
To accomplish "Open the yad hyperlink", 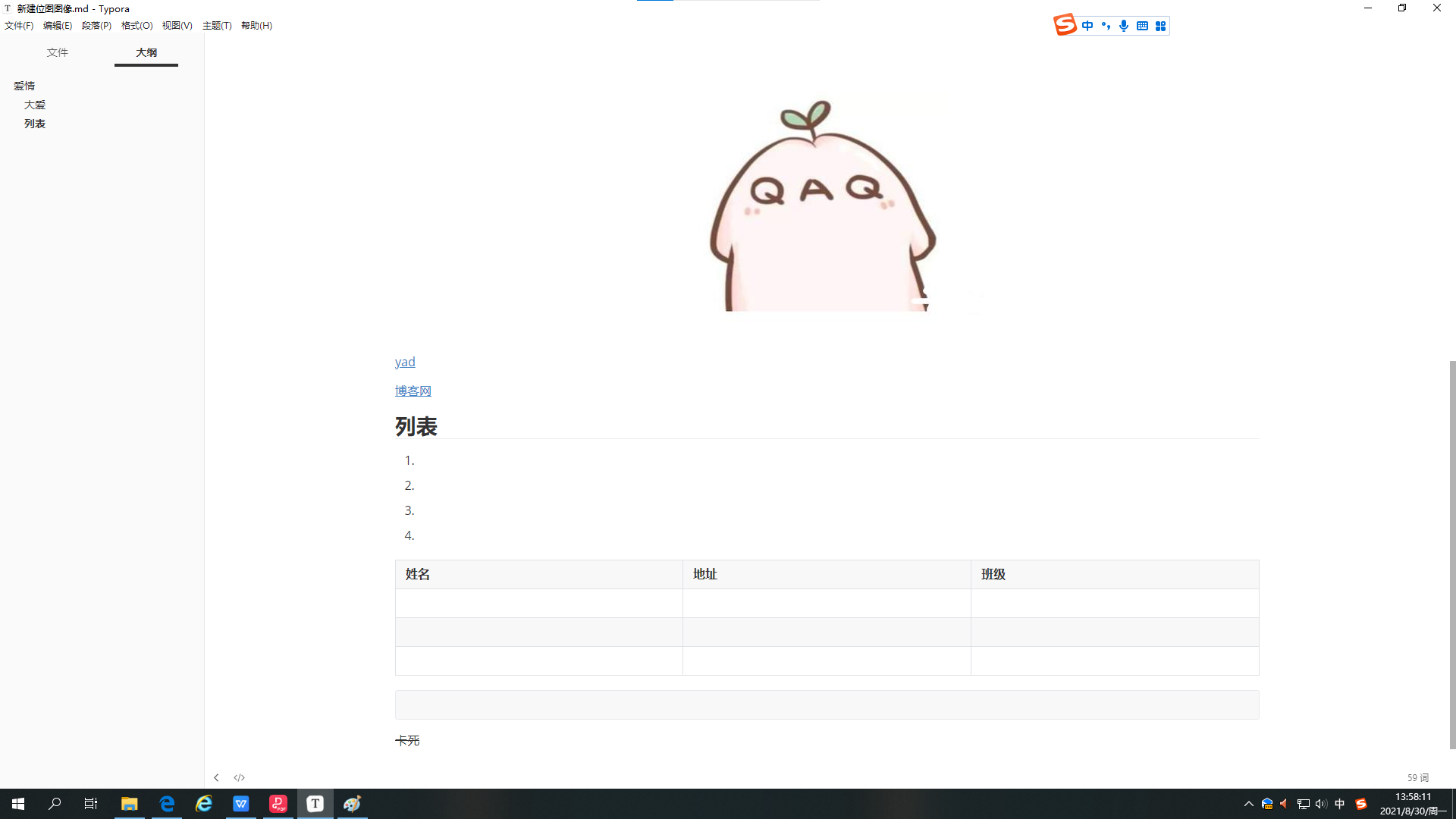I will (405, 362).
